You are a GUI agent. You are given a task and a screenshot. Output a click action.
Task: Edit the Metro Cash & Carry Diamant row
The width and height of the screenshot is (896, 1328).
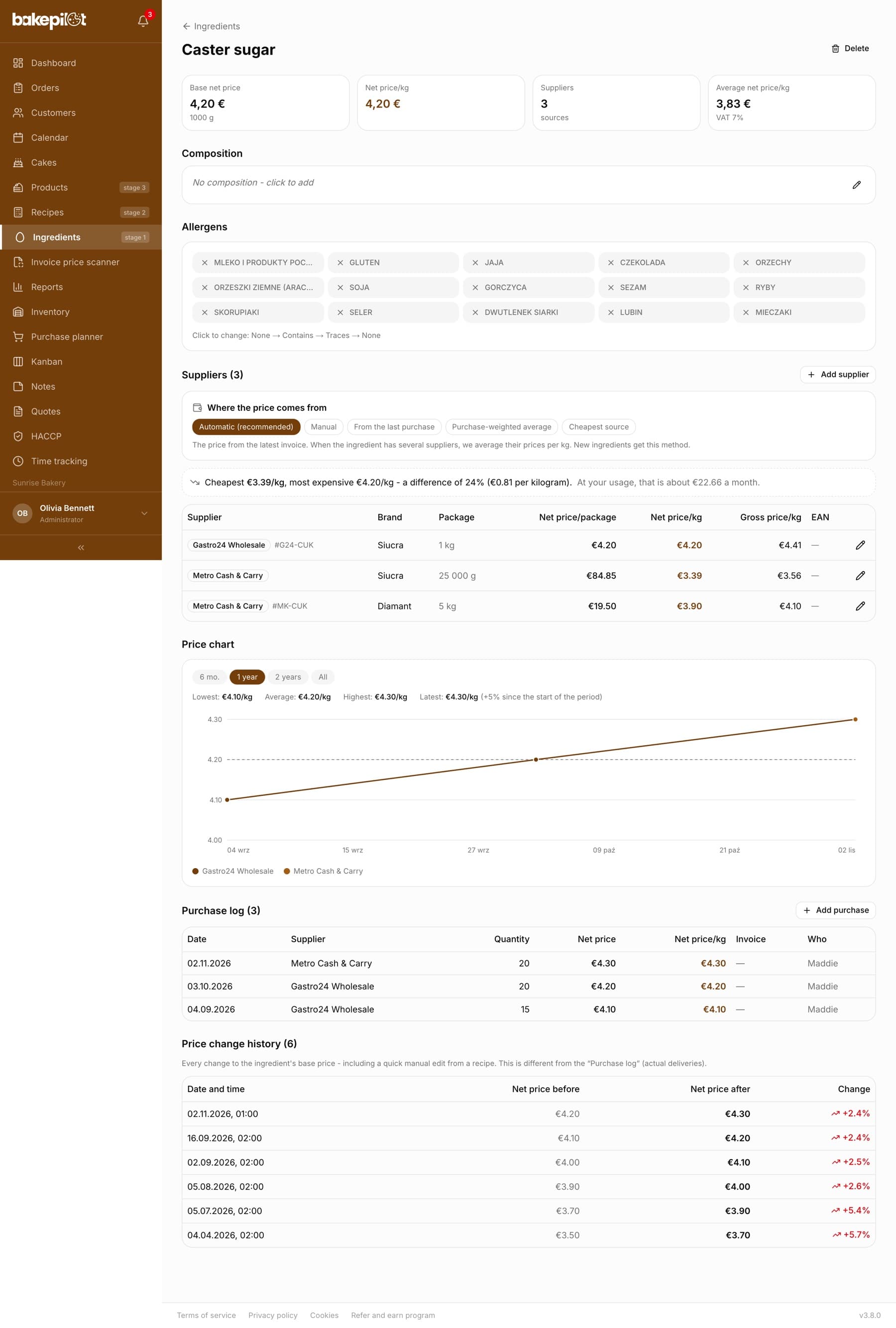click(860, 606)
